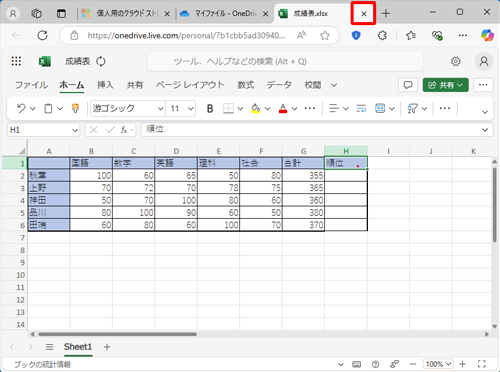Screen dimensions: 500x372
Task: Click the green 共有 share button
Action: click(446, 85)
